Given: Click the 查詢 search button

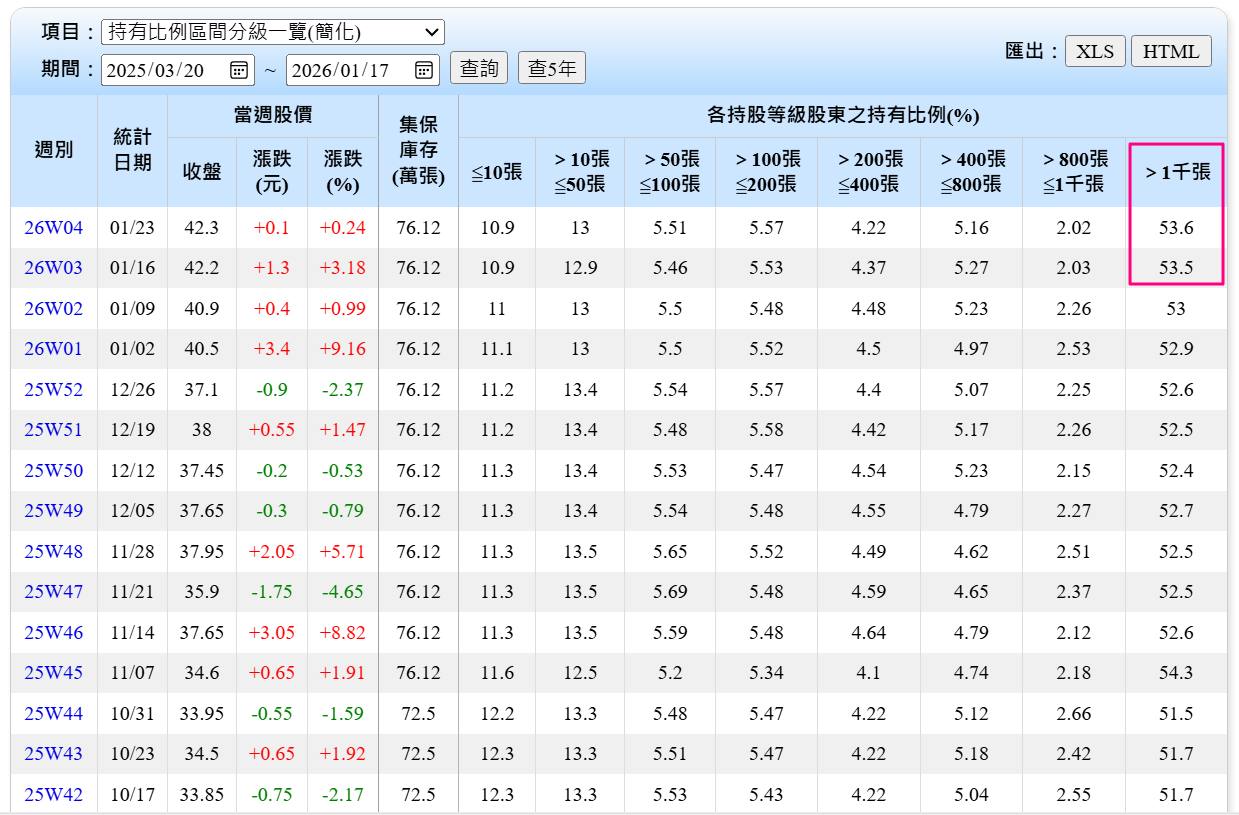Looking at the screenshot, I should click(479, 69).
